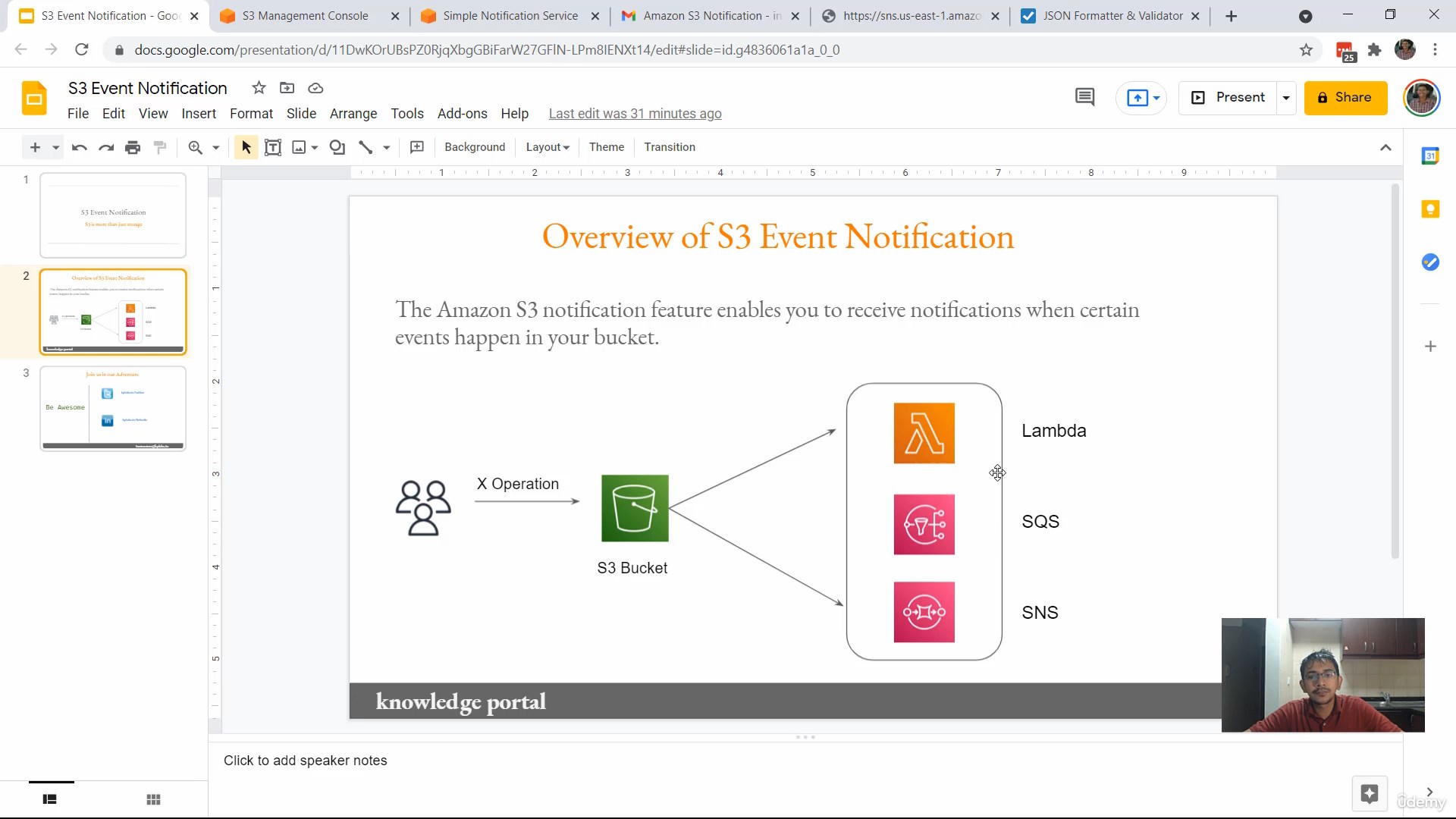Image resolution: width=1456 pixels, height=819 pixels.
Task: Select slide 3 thumbnail
Action: [113, 409]
